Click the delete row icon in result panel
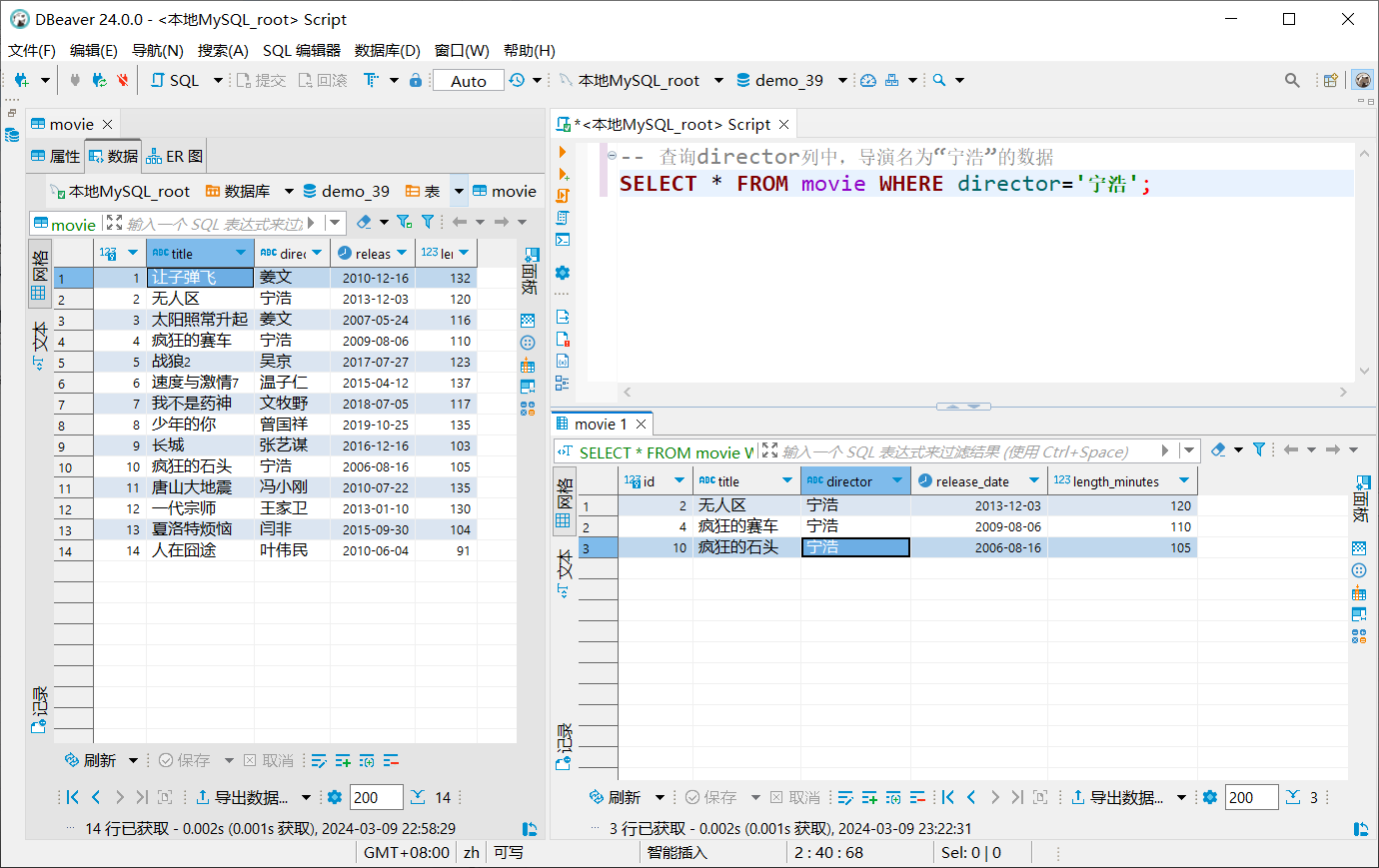Image resolution: width=1379 pixels, height=868 pixels. tap(917, 797)
